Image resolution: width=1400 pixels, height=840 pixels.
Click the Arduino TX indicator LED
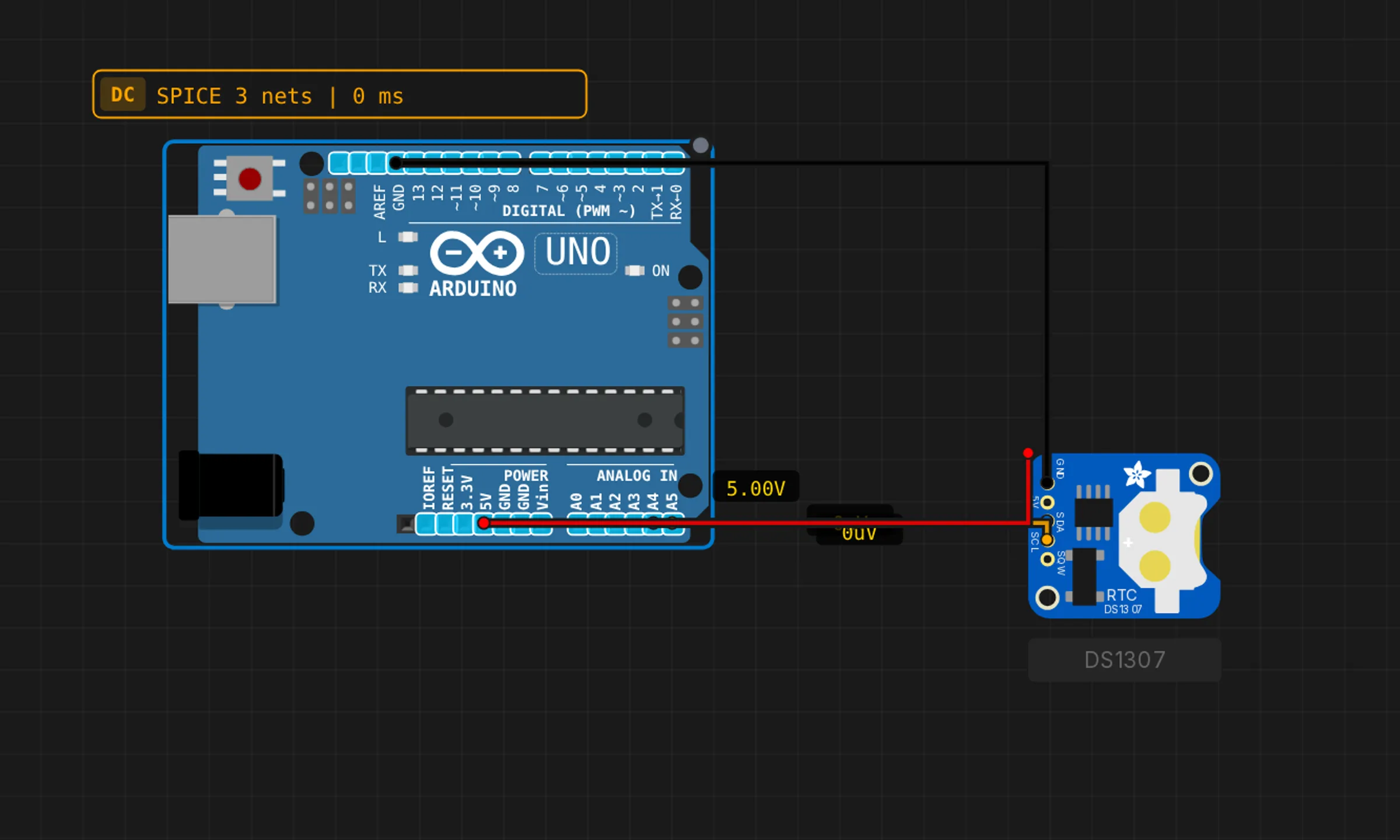pos(408,271)
